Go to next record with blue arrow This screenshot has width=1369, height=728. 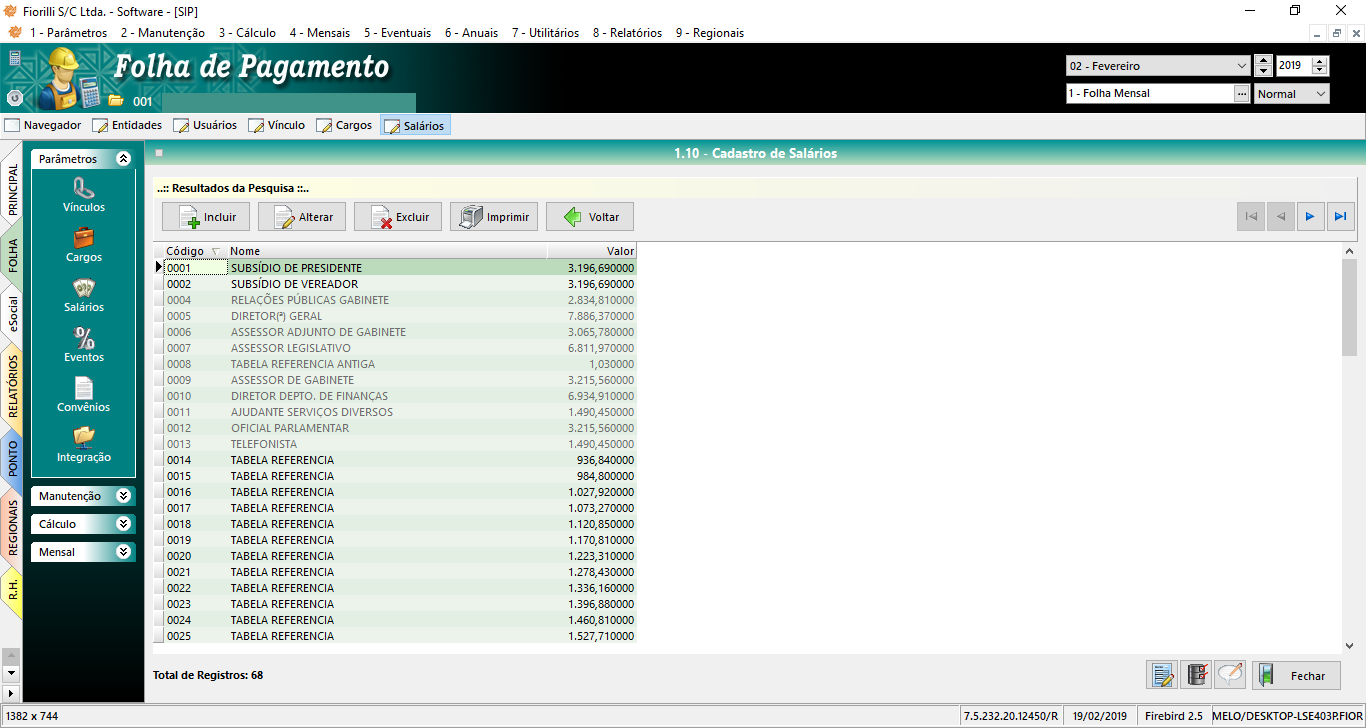click(x=1310, y=217)
